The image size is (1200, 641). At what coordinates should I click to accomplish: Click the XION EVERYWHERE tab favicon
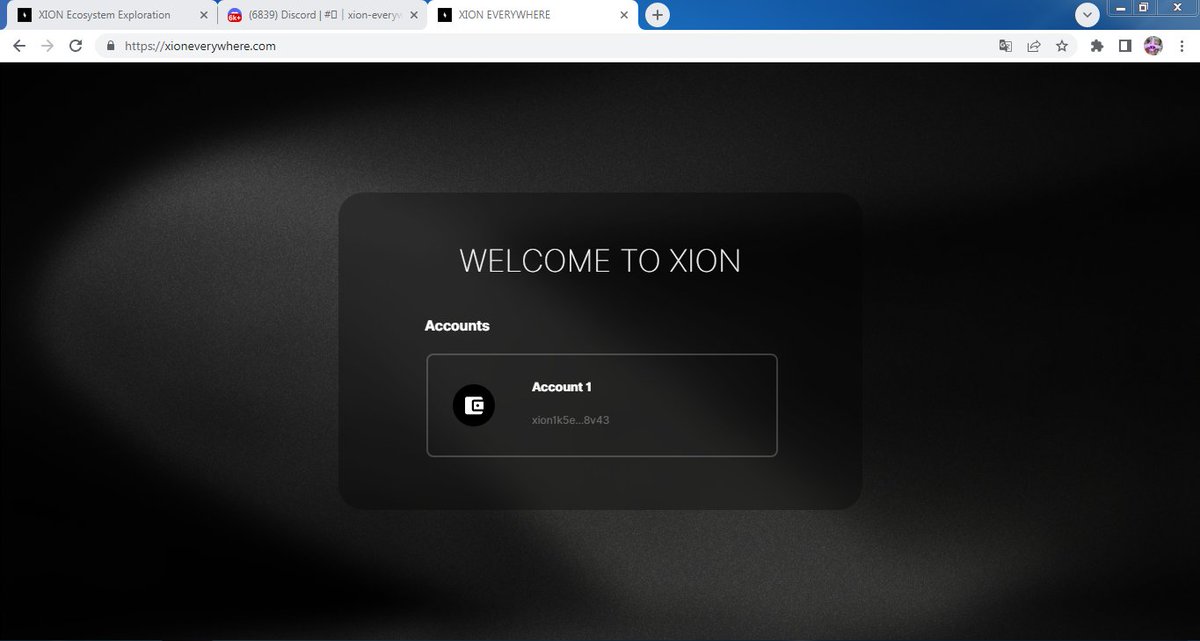(x=445, y=16)
